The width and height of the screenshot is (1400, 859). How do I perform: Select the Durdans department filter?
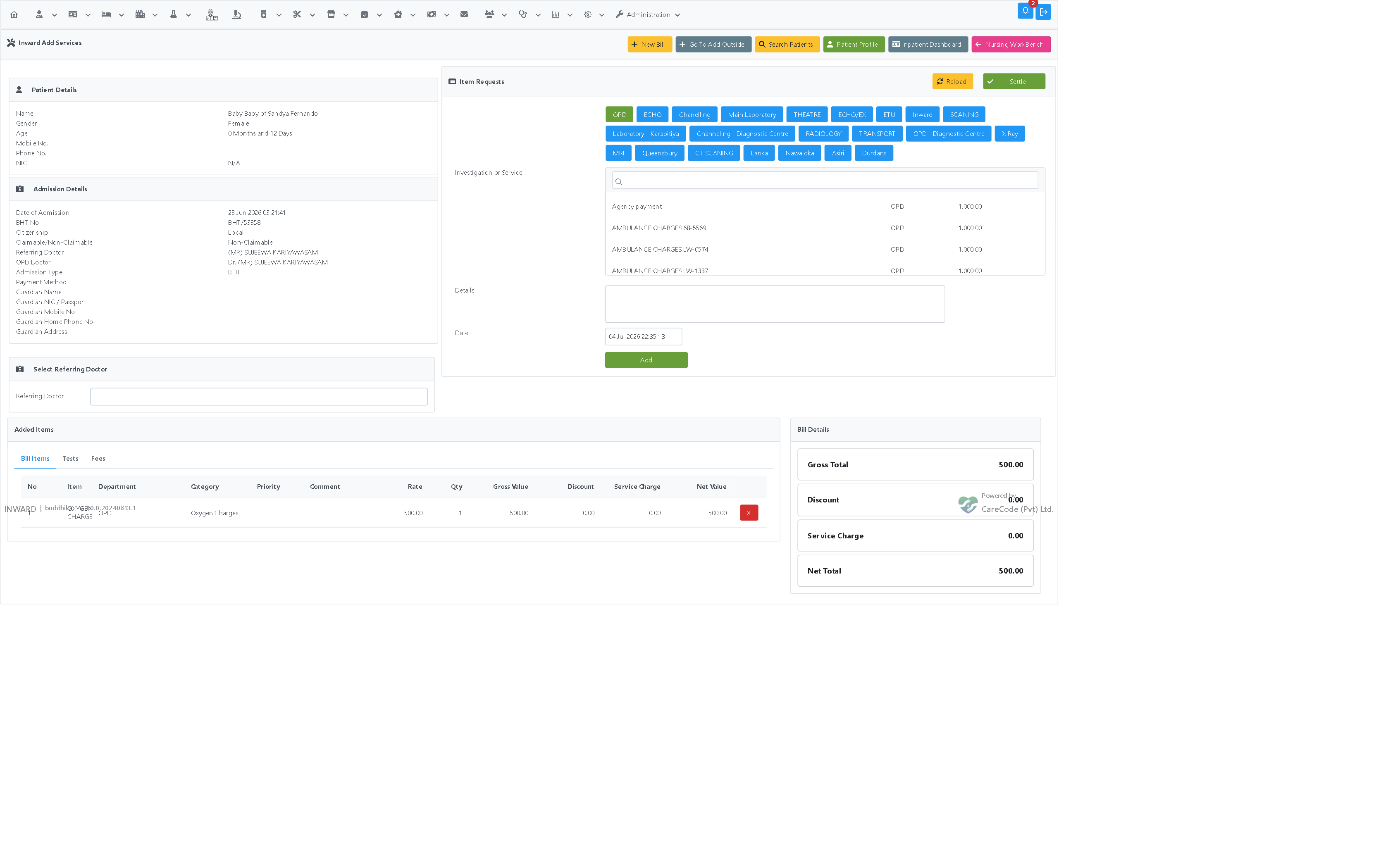[874, 153]
